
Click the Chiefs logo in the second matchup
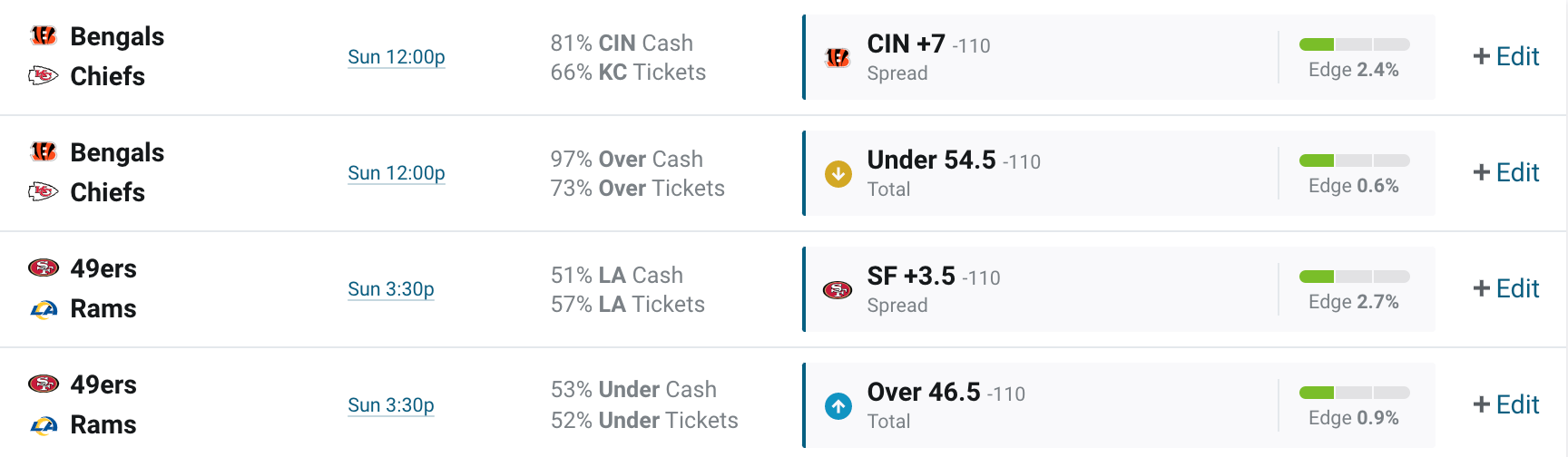(44, 191)
